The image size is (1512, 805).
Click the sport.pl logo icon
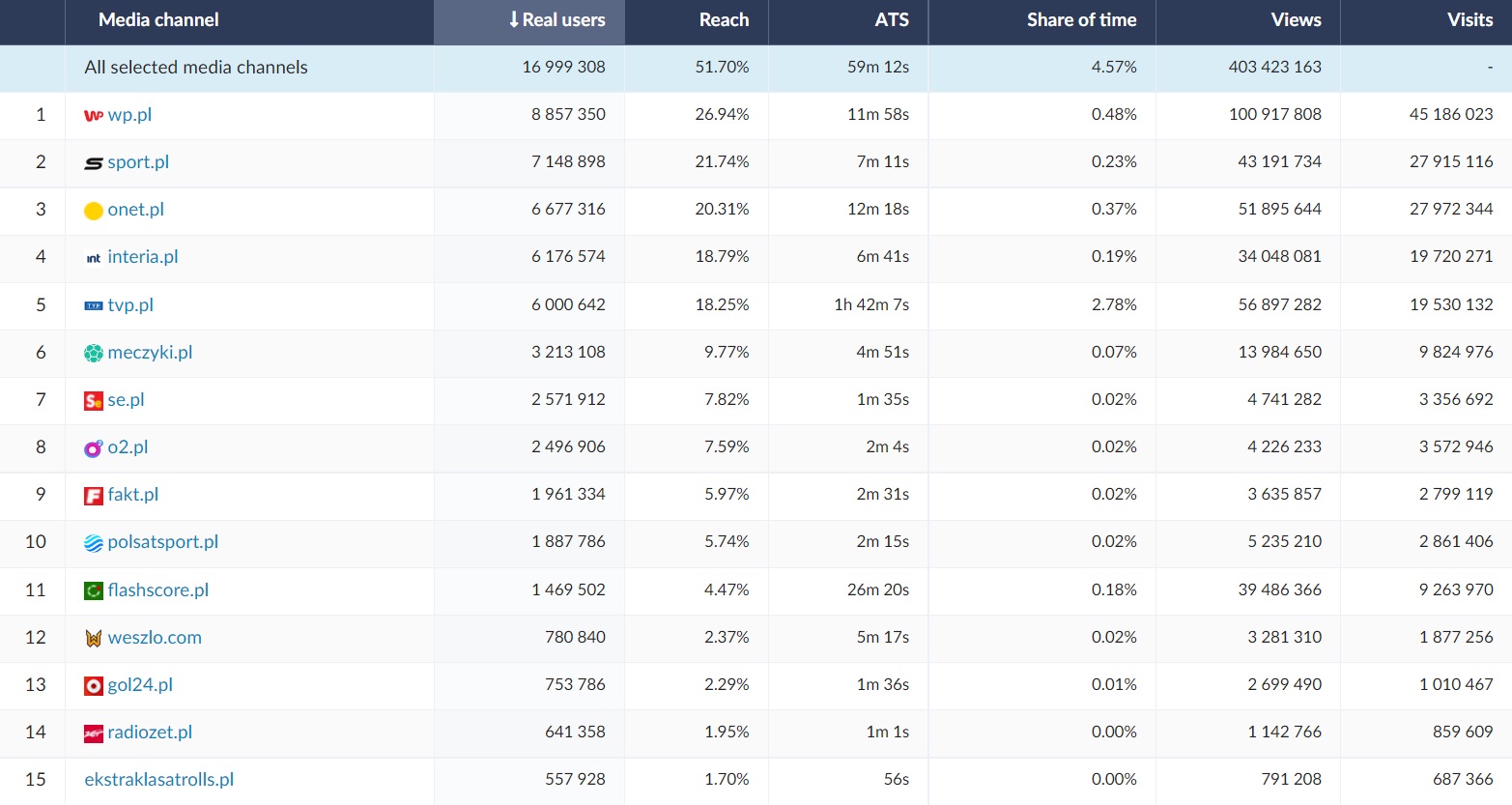[93, 163]
